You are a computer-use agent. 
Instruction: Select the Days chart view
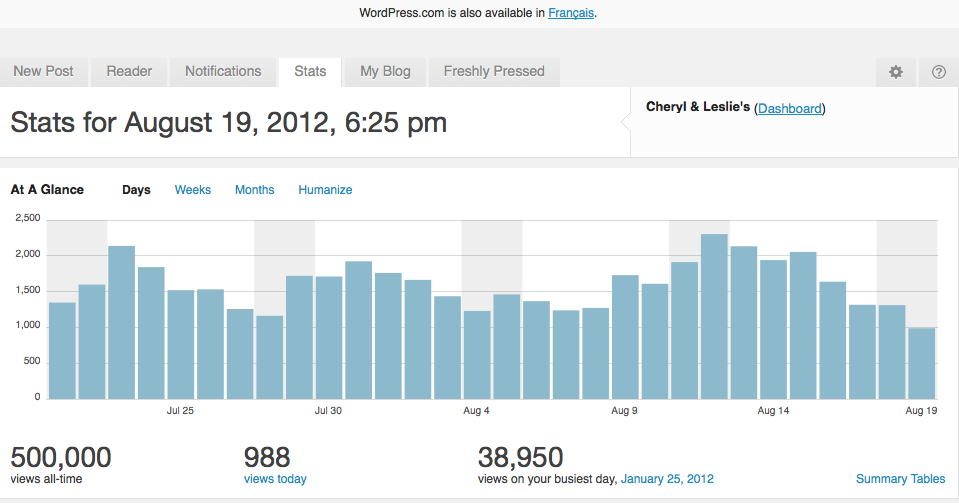(136, 190)
